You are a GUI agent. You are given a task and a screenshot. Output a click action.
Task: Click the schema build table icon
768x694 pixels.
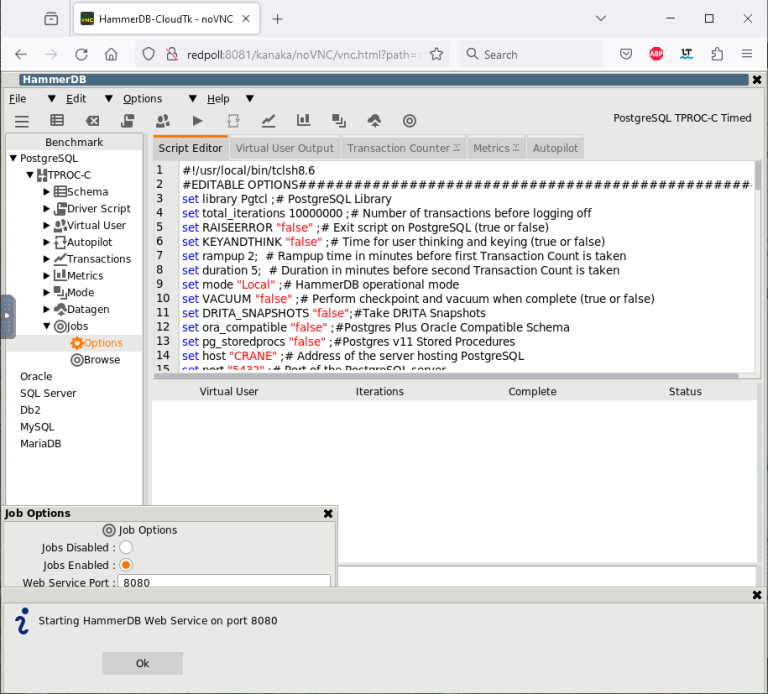(57, 121)
